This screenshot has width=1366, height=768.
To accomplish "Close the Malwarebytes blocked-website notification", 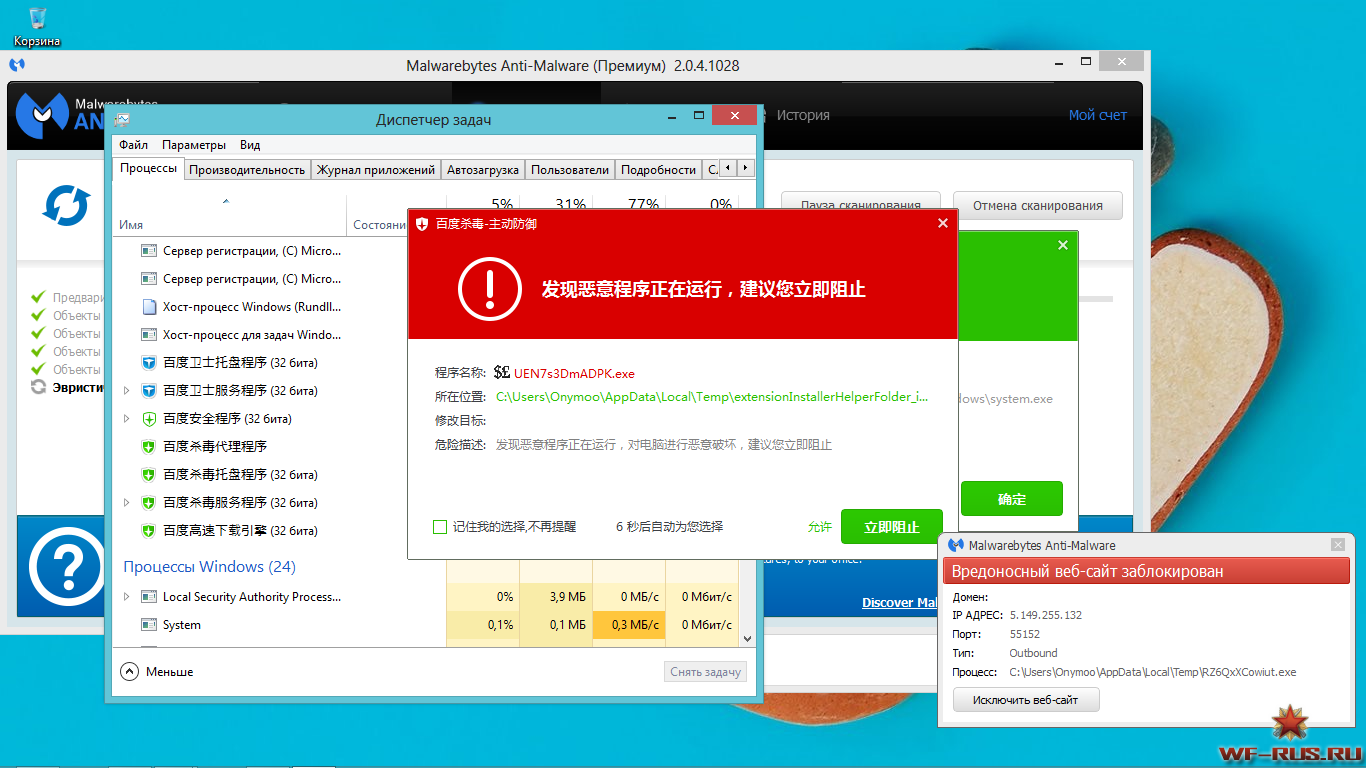I will pos(1338,545).
